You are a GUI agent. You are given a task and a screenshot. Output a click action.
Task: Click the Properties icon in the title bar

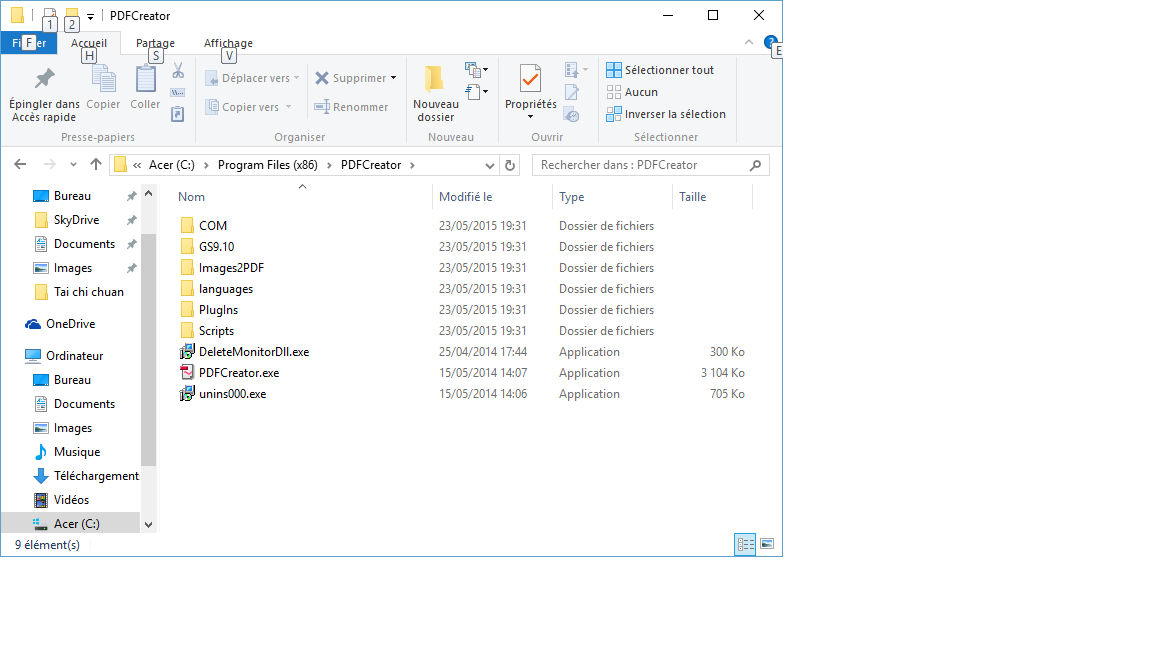click(49, 14)
